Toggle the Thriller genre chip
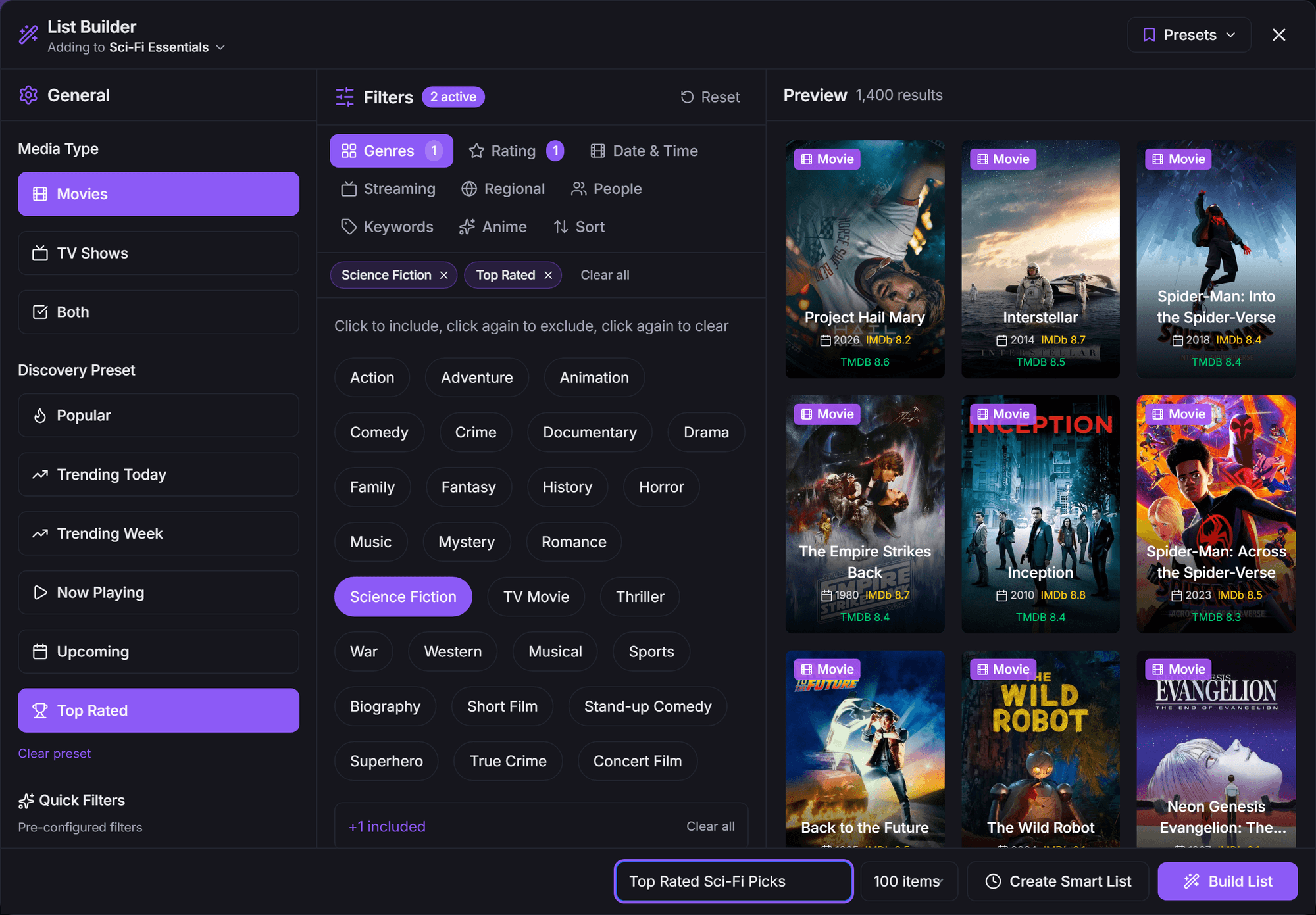 click(x=640, y=597)
